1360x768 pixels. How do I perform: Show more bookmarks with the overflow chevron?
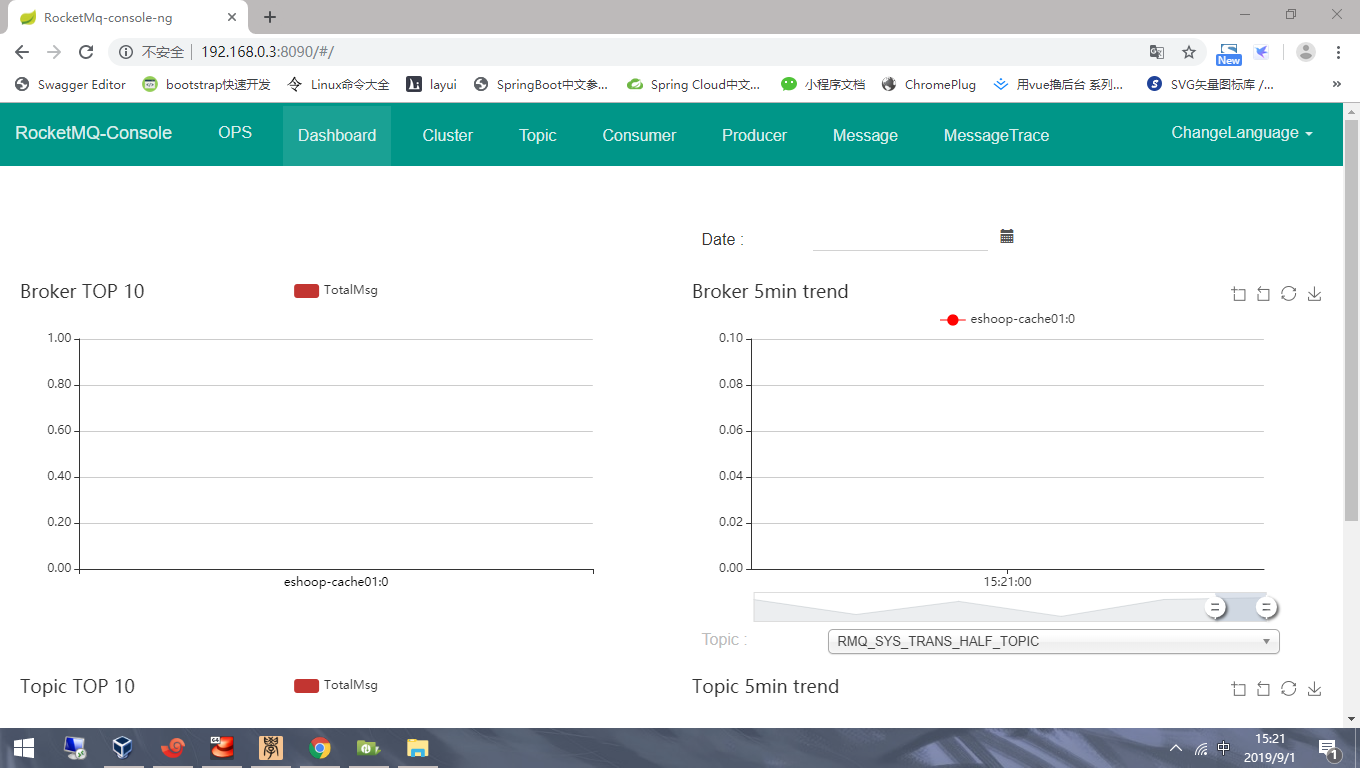(x=1337, y=85)
